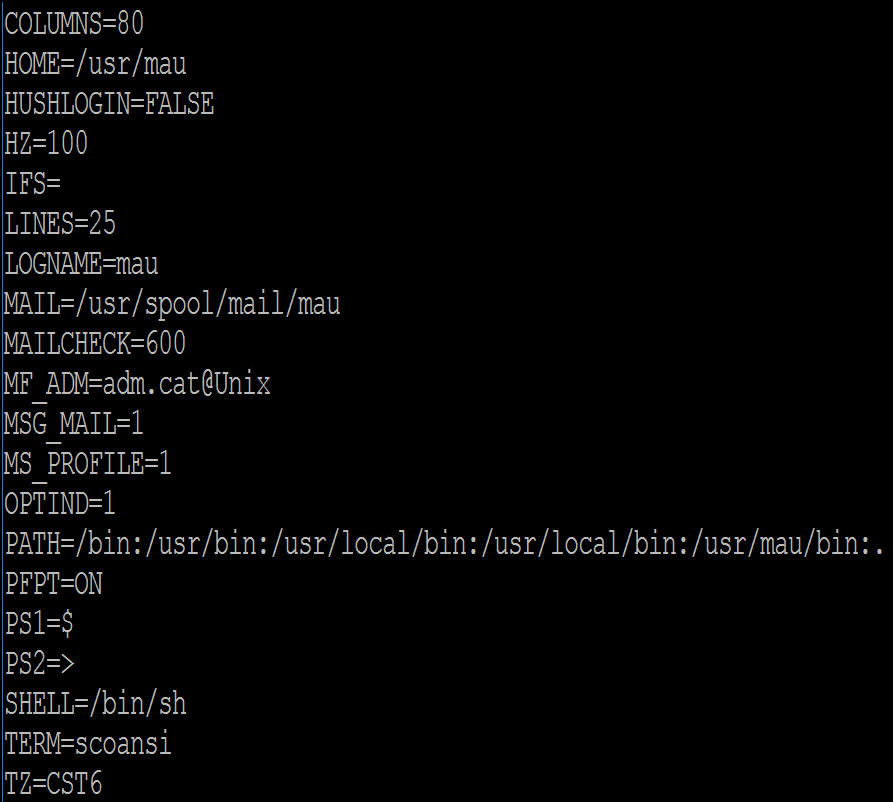The height and width of the screenshot is (802, 893).
Task: Click the TERM=scoansi entry
Action: click(88, 744)
